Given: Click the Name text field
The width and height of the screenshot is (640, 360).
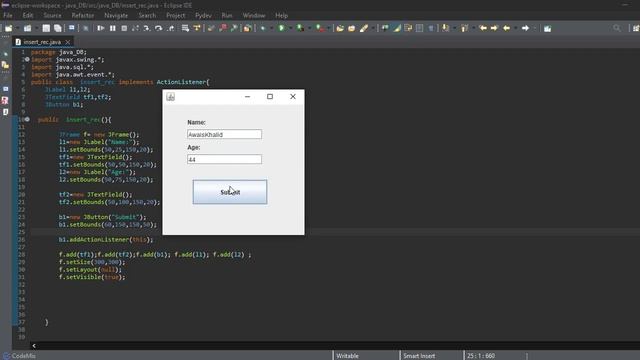Looking at the screenshot, I should click(224, 134).
